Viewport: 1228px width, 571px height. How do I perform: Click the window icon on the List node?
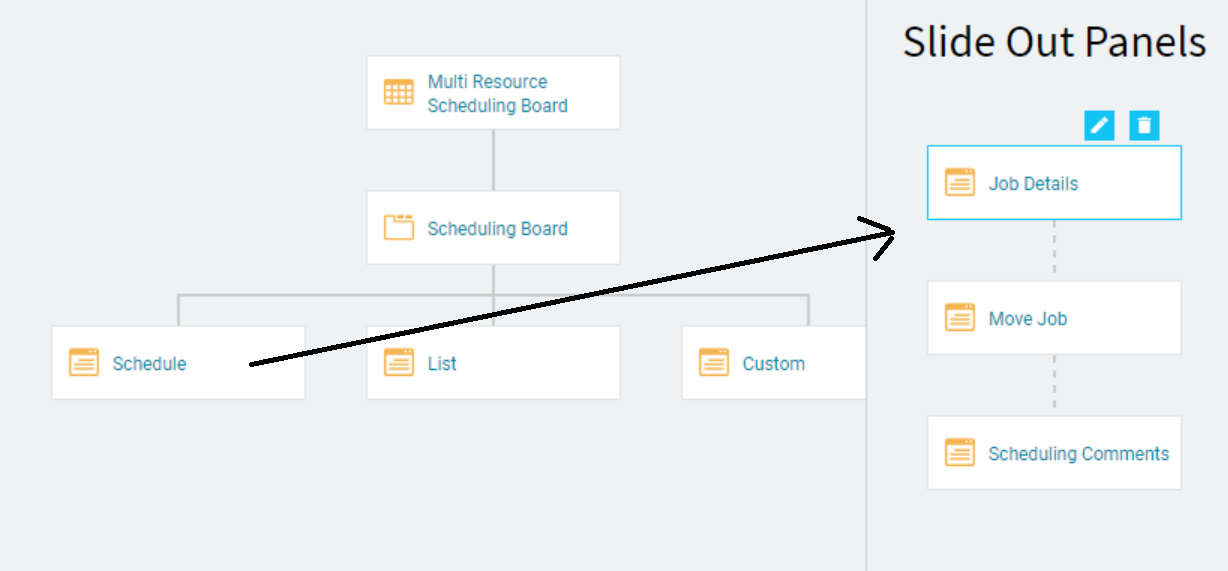click(x=399, y=362)
